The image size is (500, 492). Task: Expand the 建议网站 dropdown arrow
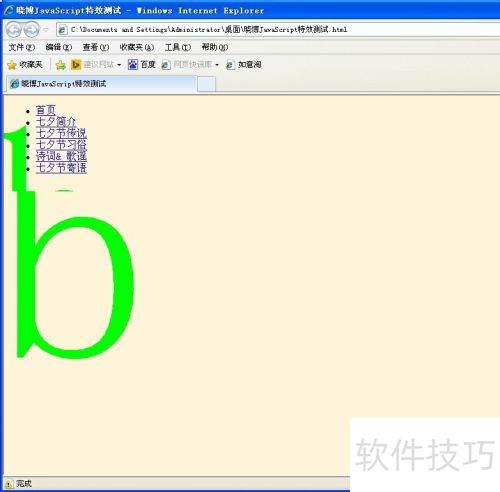119,65
